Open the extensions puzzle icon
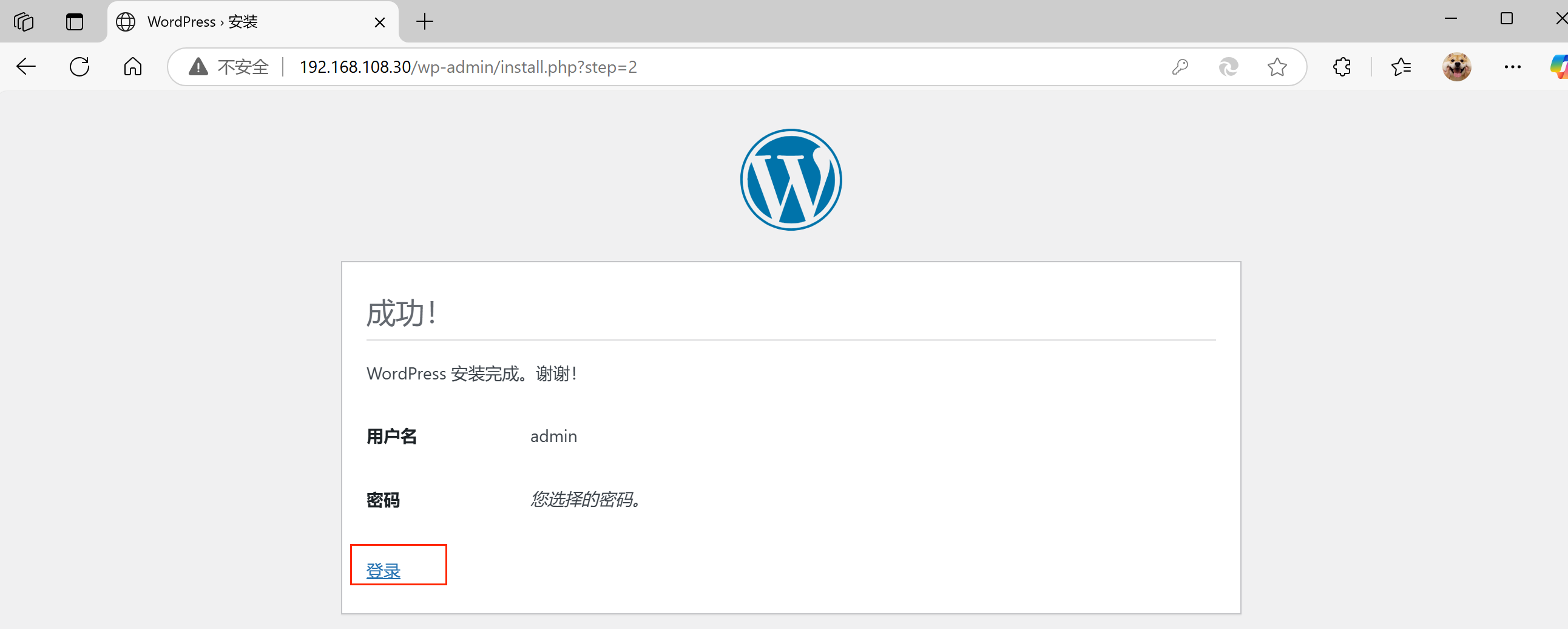 coord(1342,66)
